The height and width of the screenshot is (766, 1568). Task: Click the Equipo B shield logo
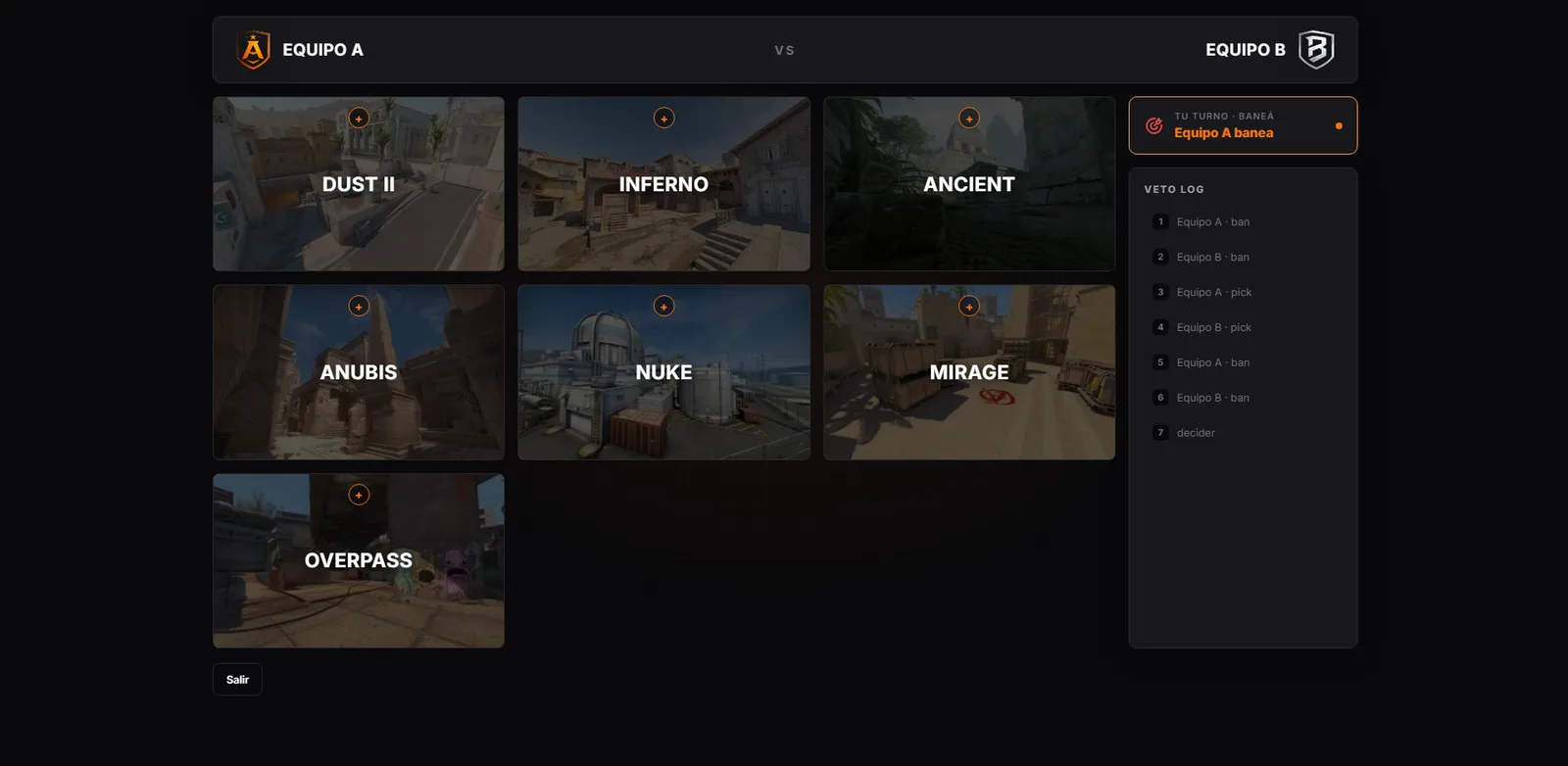point(1316,50)
